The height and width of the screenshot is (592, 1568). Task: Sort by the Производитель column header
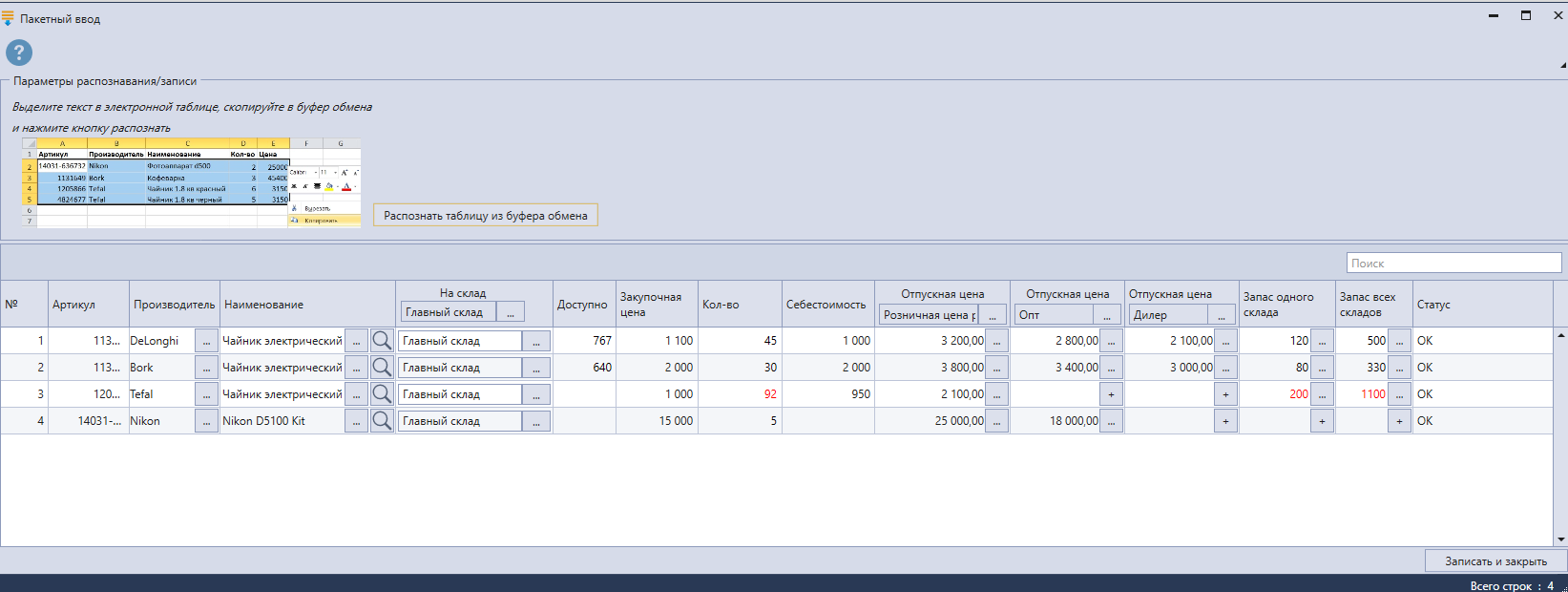point(175,305)
